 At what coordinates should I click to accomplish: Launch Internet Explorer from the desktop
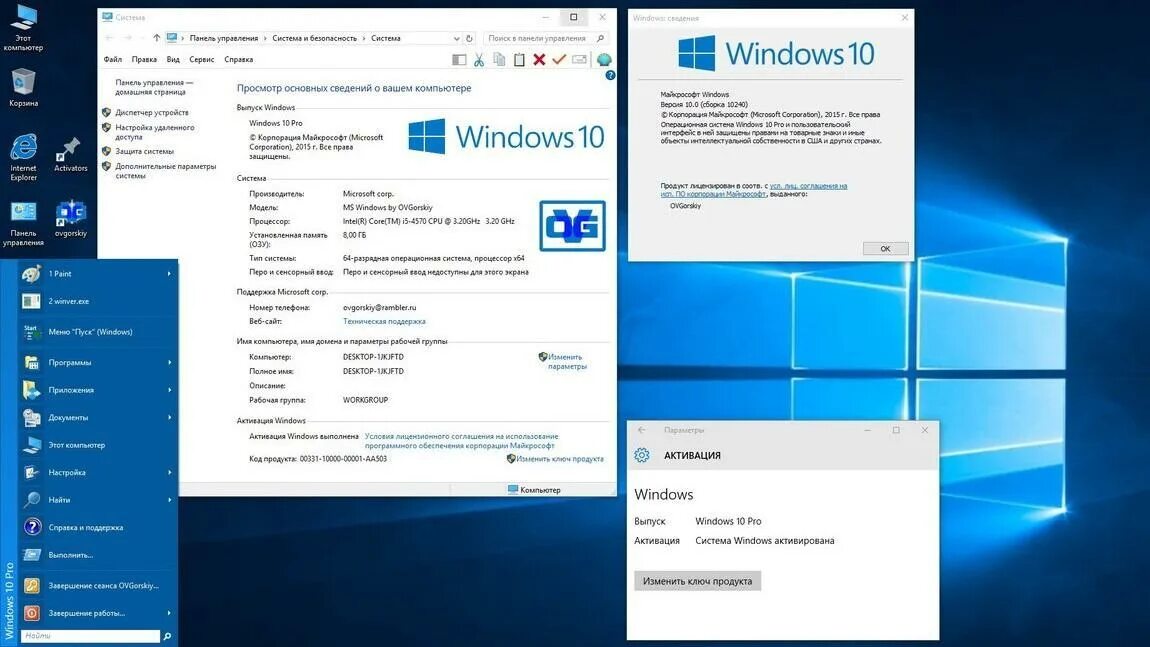(23, 157)
